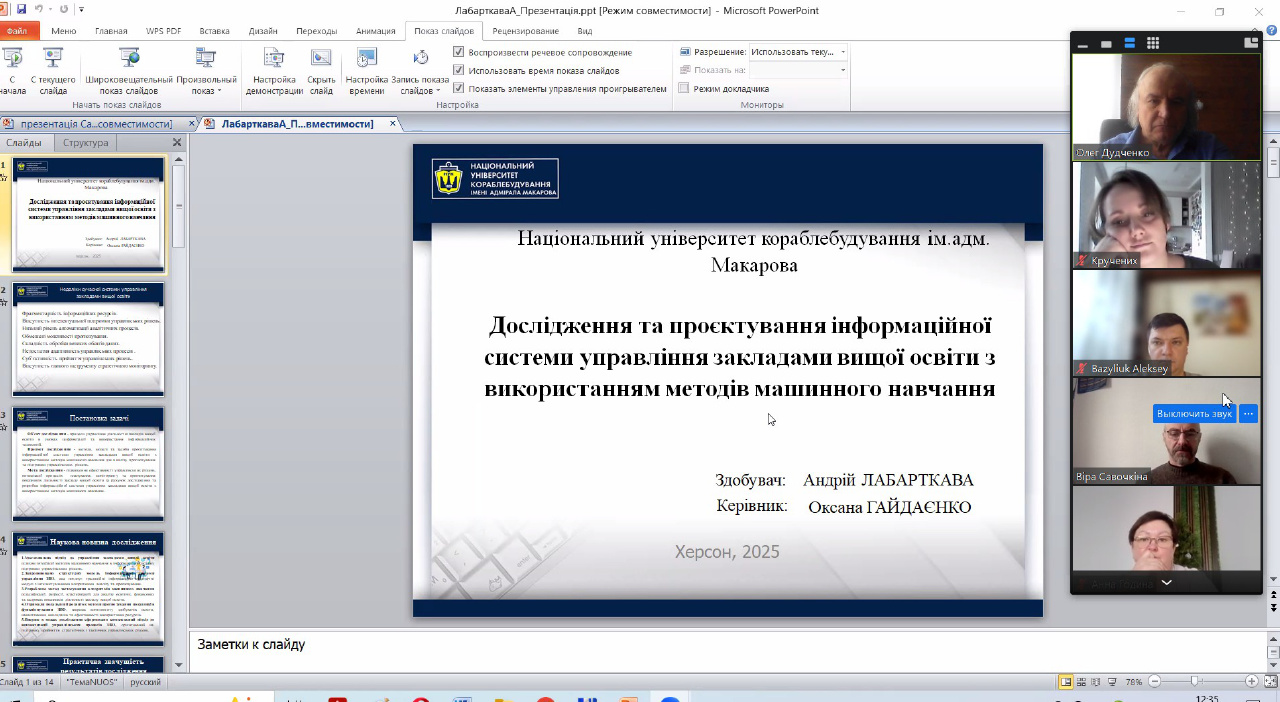Enable Режим докладчика checkbox
Viewport: 1280px width, 702px height.
click(x=684, y=88)
